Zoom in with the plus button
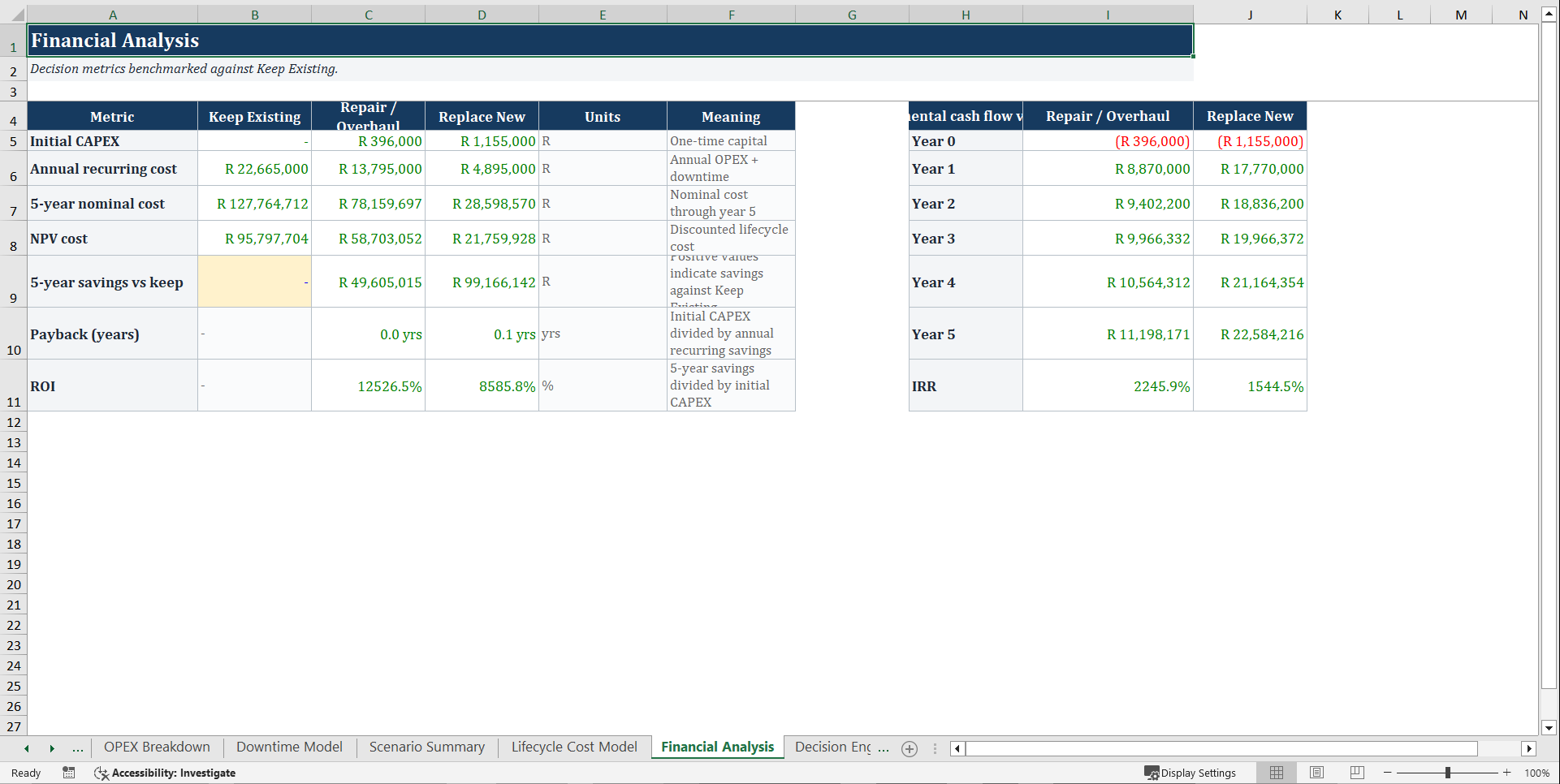This screenshot has width=1560, height=784. pyautogui.click(x=1507, y=773)
